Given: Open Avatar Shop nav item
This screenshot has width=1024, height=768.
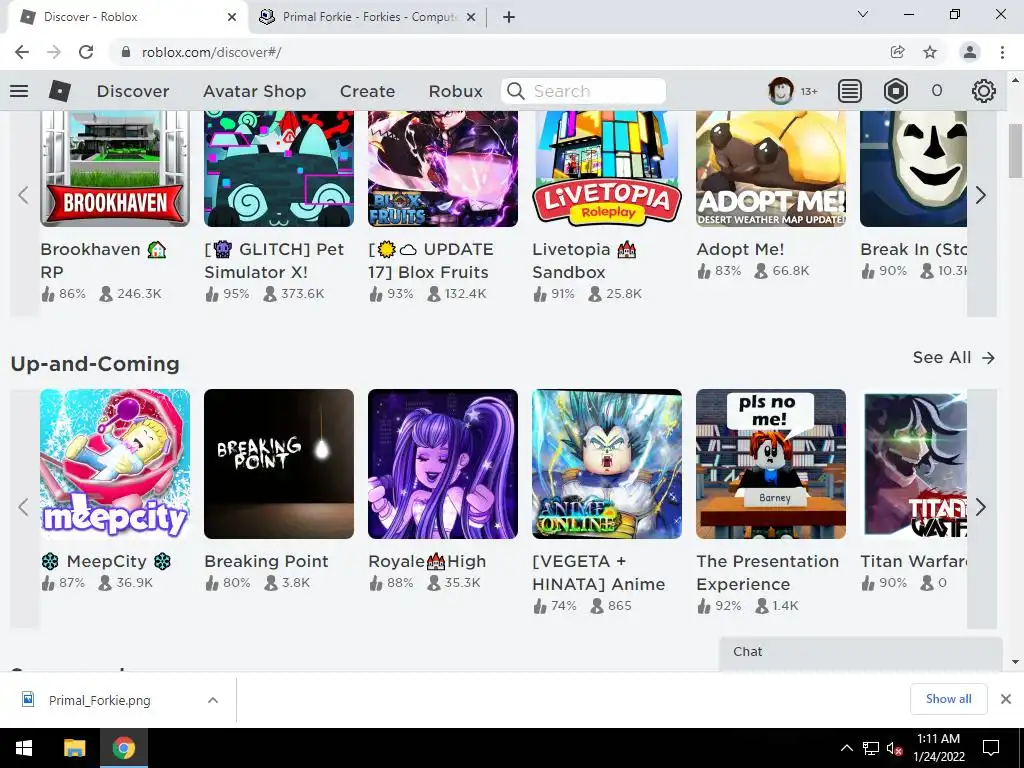Looking at the screenshot, I should [x=255, y=91].
